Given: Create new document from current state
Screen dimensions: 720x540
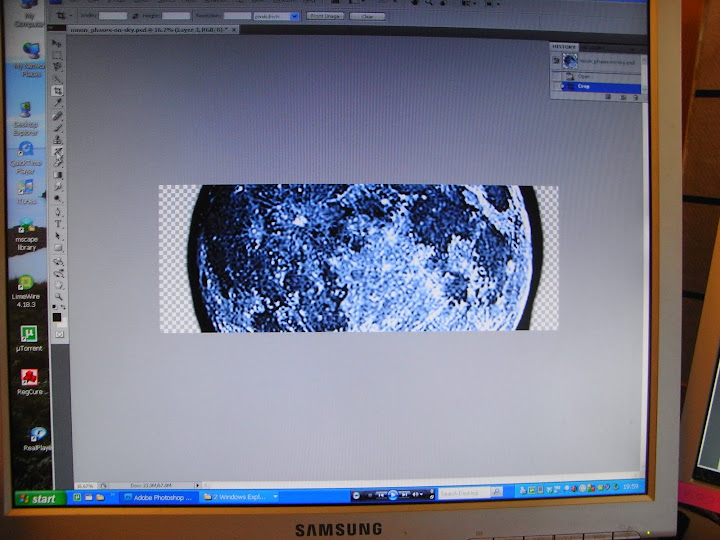Looking at the screenshot, I should [608, 97].
